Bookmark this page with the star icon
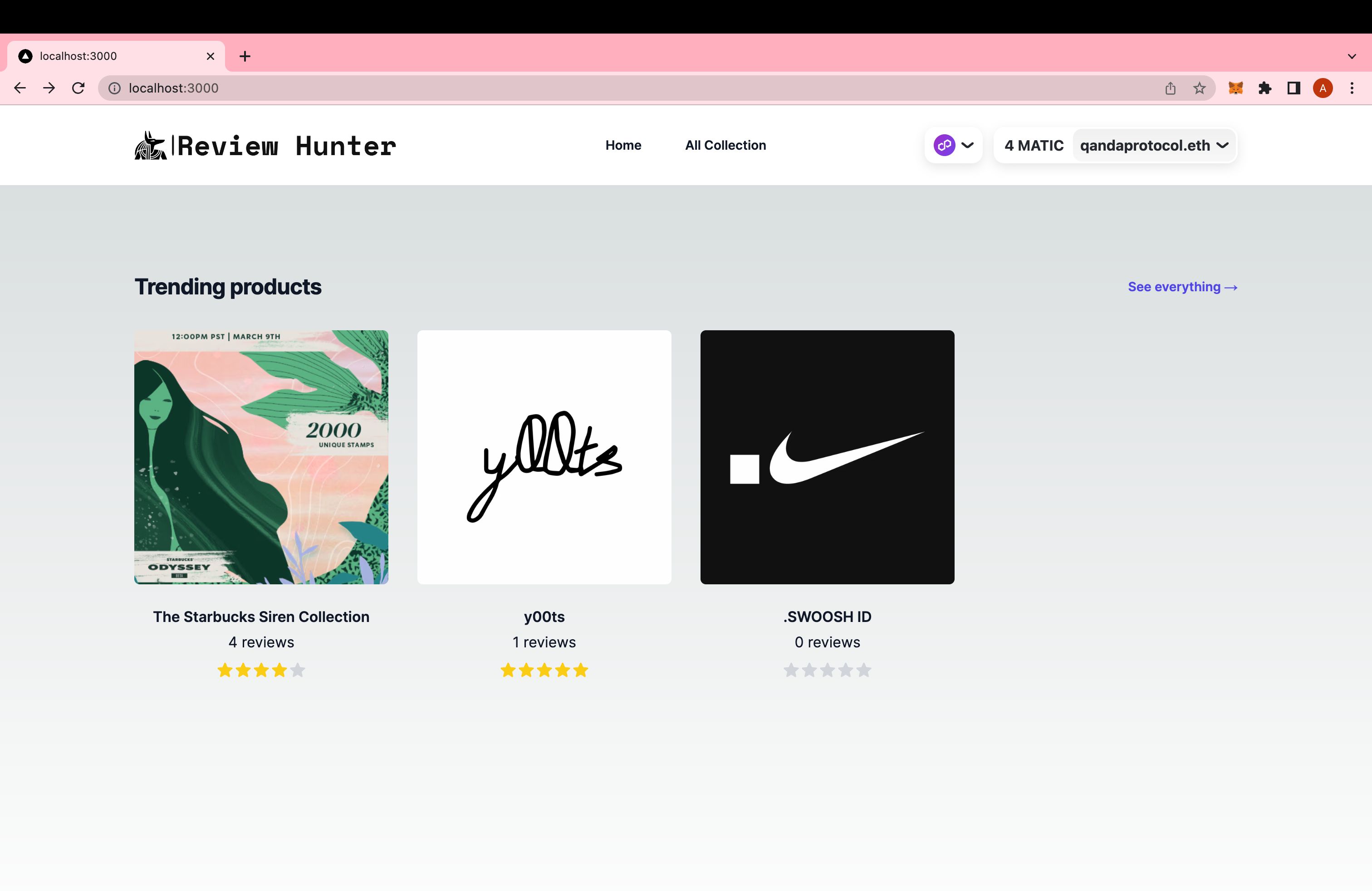This screenshot has height=891, width=1372. tap(1200, 88)
